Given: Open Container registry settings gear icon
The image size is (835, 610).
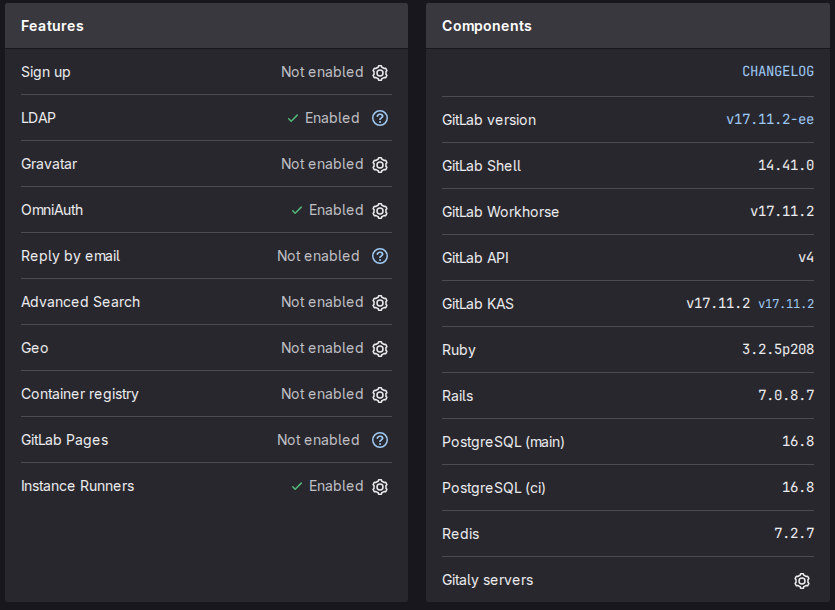Looking at the screenshot, I should (380, 395).
